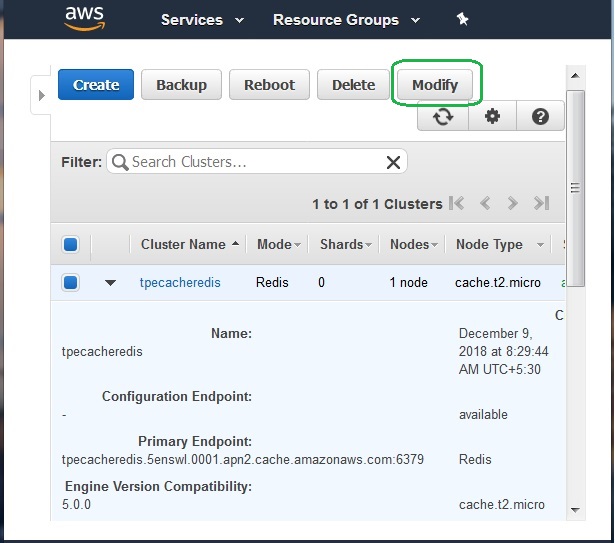615x543 pixels.
Task: Open the Services dropdown menu
Action: click(204, 19)
